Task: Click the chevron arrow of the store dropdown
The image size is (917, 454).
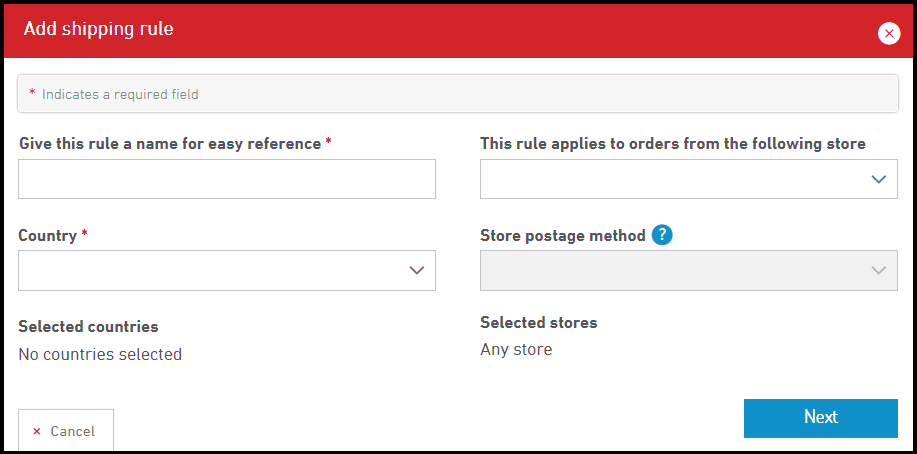Action: click(x=878, y=179)
